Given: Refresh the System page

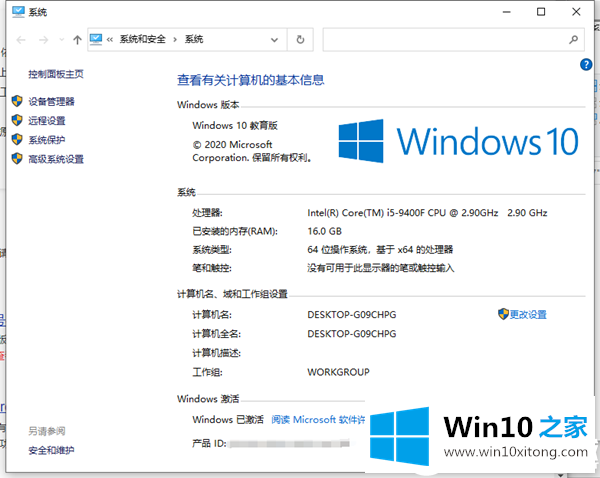Looking at the screenshot, I should (300, 39).
